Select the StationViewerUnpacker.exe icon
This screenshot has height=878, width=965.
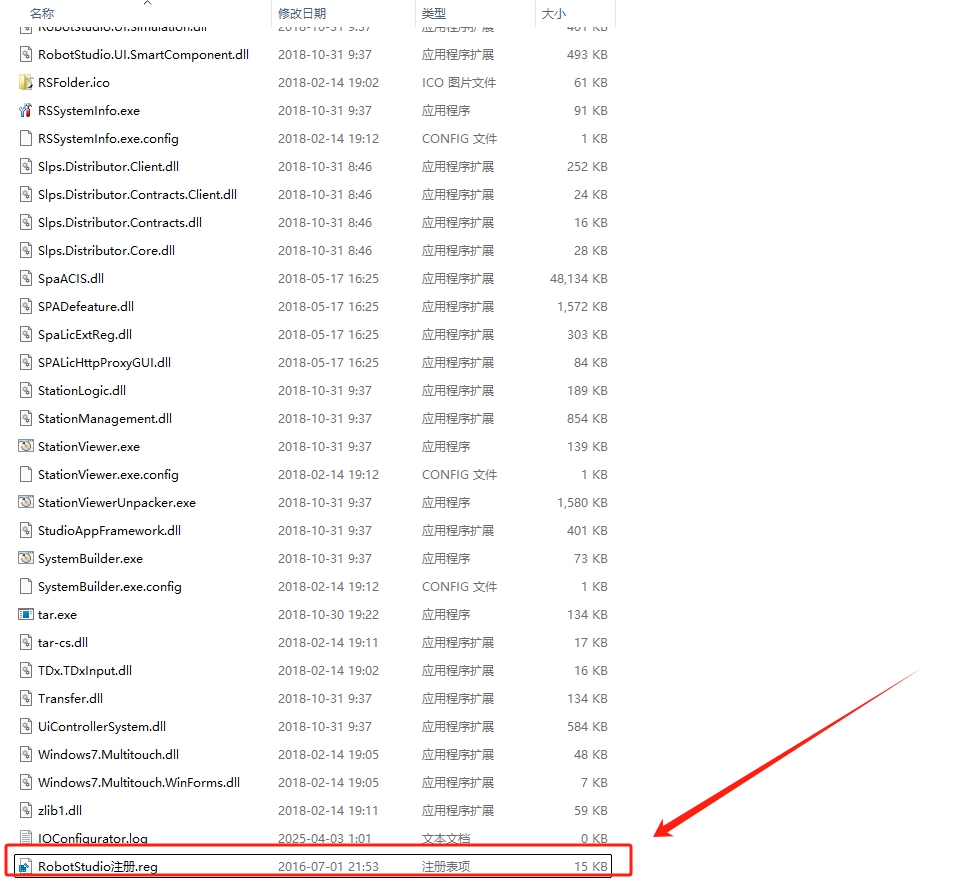click(26, 502)
